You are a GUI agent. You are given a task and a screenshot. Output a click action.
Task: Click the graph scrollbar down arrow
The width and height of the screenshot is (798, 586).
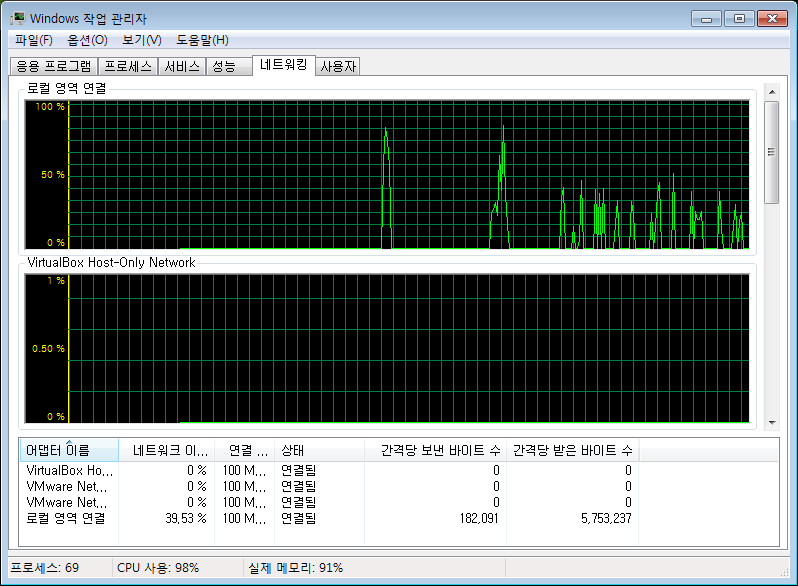[x=772, y=423]
